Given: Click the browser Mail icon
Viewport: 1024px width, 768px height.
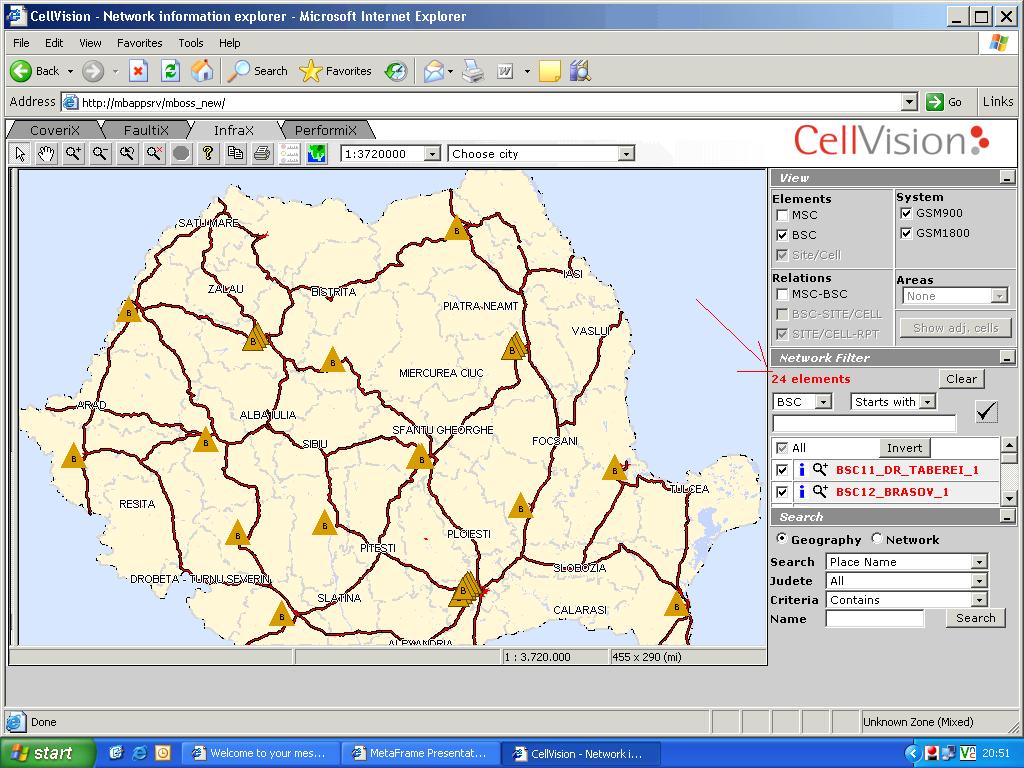Looking at the screenshot, I should tap(434, 71).
